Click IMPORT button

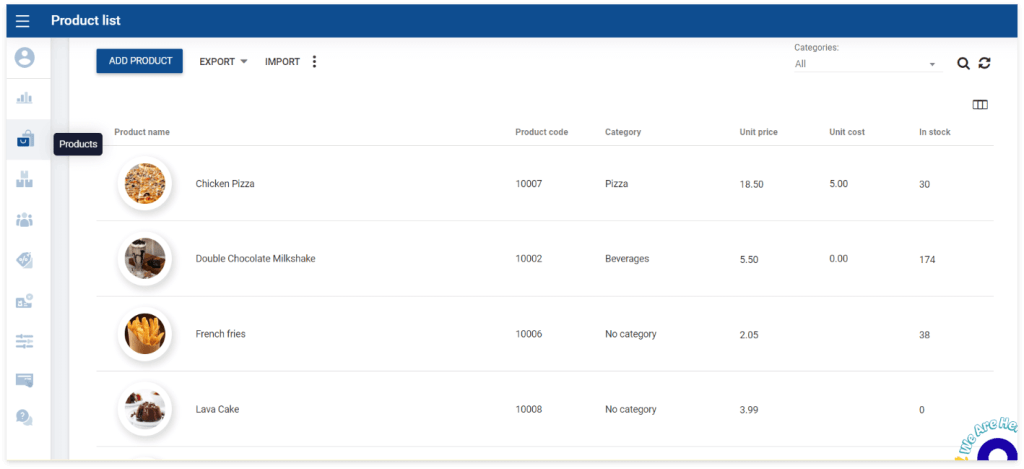282,61
